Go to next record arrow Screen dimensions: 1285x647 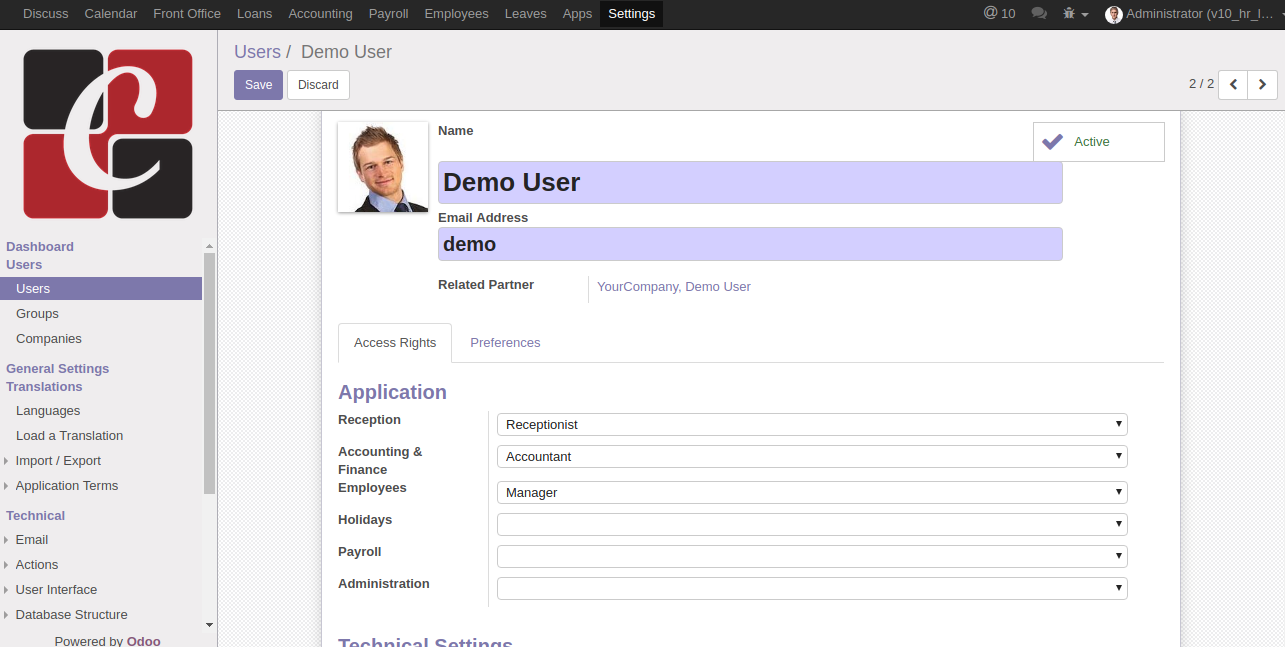click(1262, 85)
